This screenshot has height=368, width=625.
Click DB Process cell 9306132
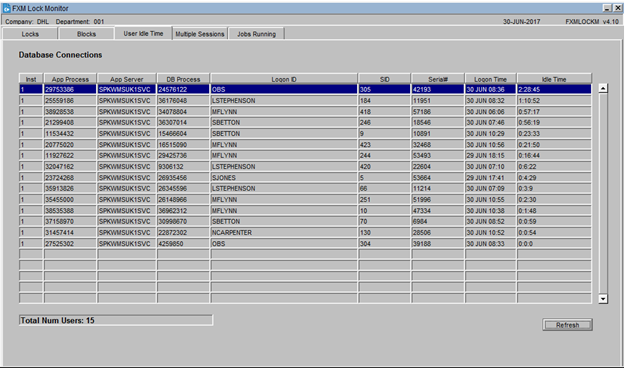(x=183, y=167)
